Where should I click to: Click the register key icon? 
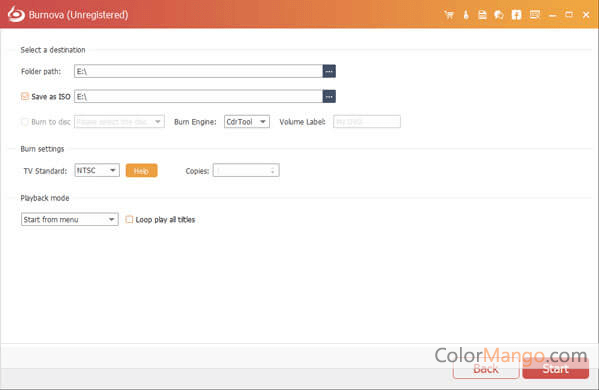click(466, 15)
